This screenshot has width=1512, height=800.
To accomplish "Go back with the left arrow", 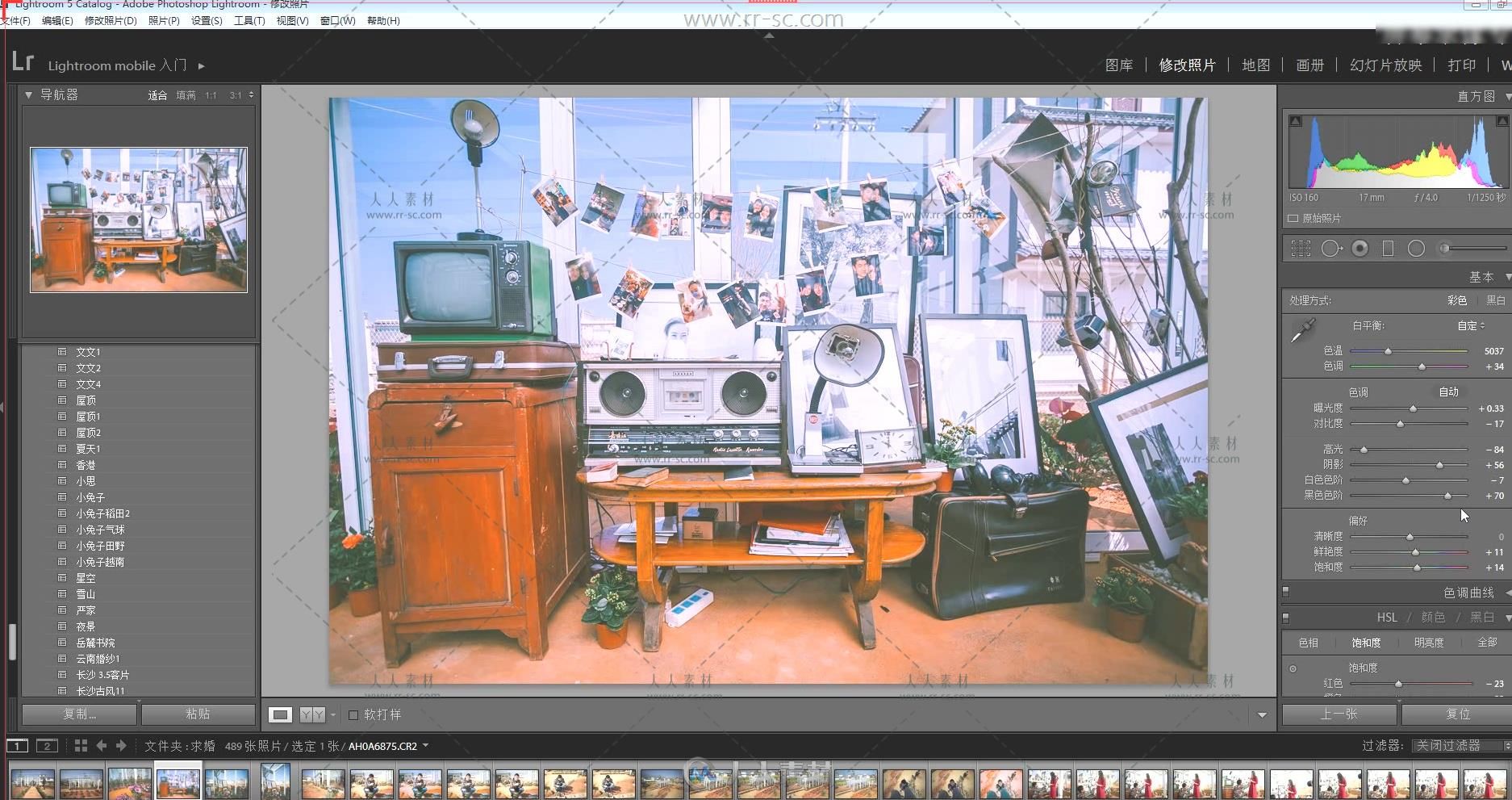I will (102, 746).
